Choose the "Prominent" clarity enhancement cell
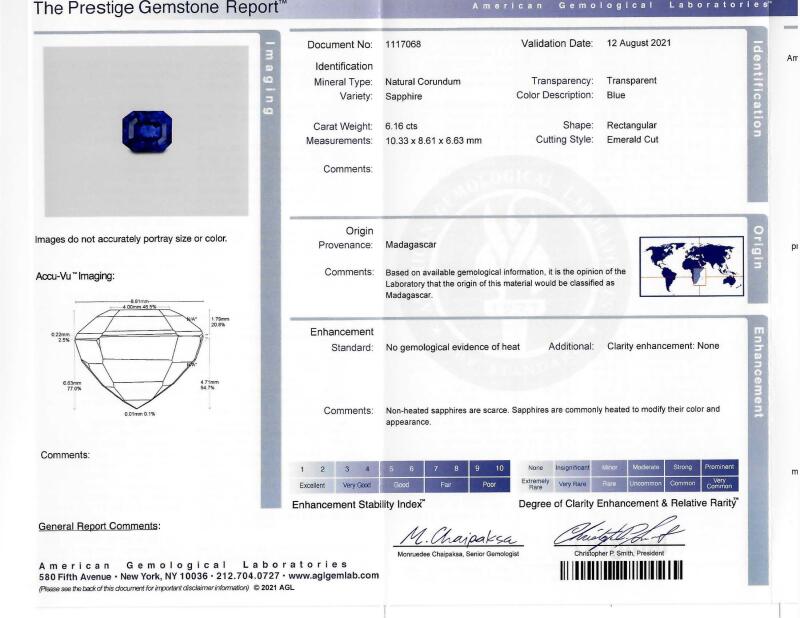This screenshot has height=618, width=800. pyautogui.click(x=719, y=467)
